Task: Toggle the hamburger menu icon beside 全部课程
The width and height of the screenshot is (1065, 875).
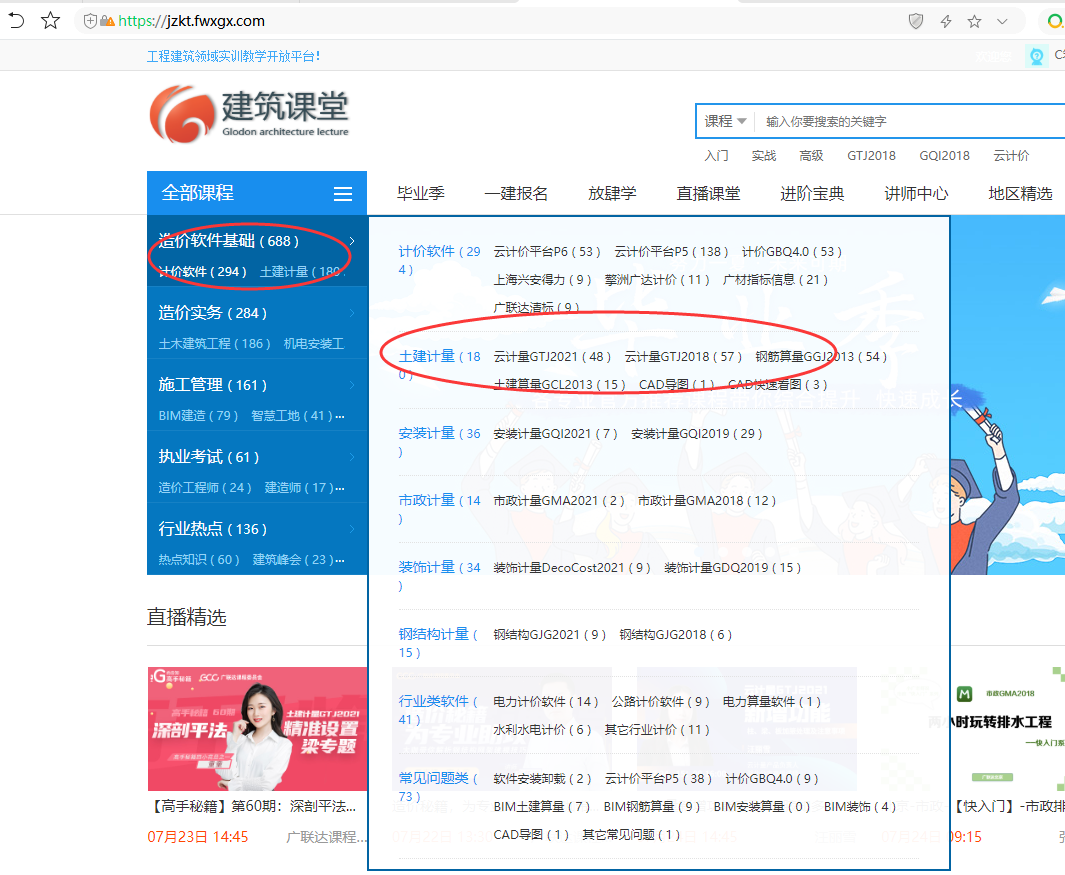Action: tap(343, 194)
